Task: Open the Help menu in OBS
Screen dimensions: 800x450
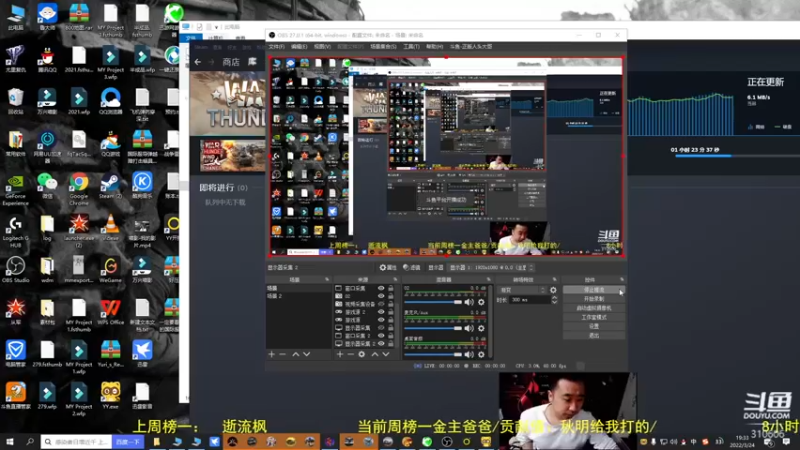Action: pos(434,46)
